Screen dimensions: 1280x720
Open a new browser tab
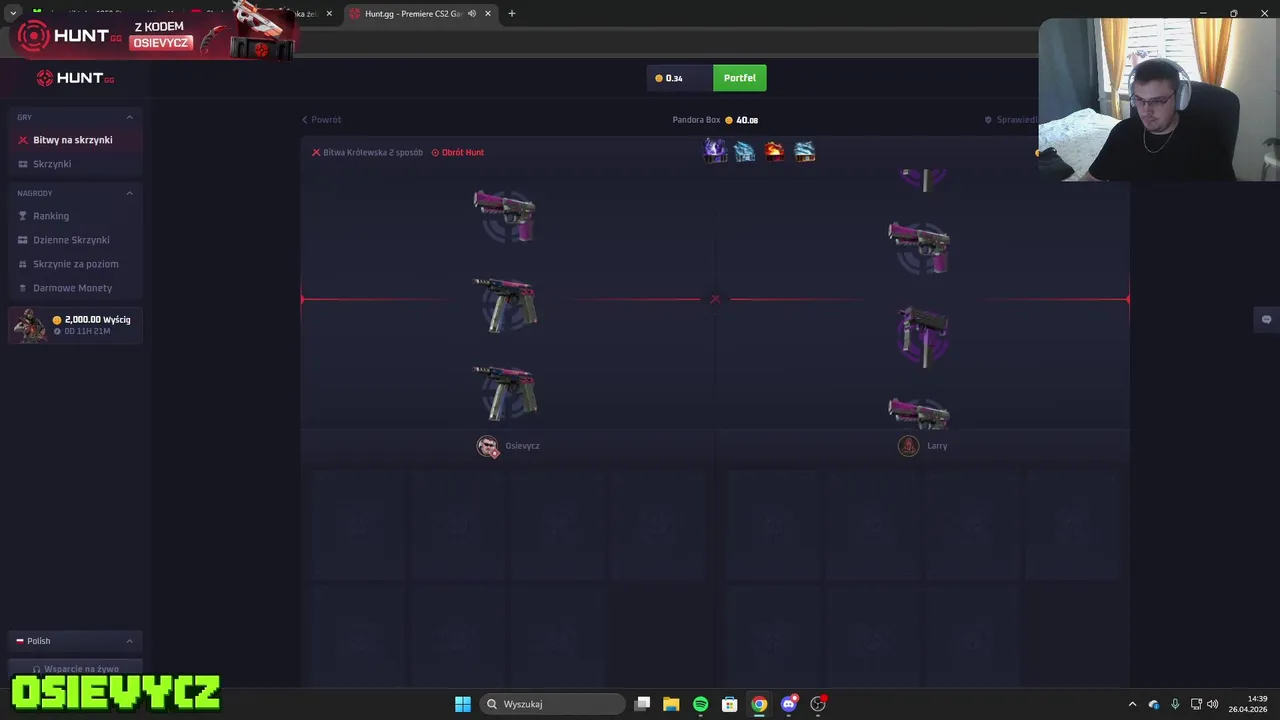point(512,14)
